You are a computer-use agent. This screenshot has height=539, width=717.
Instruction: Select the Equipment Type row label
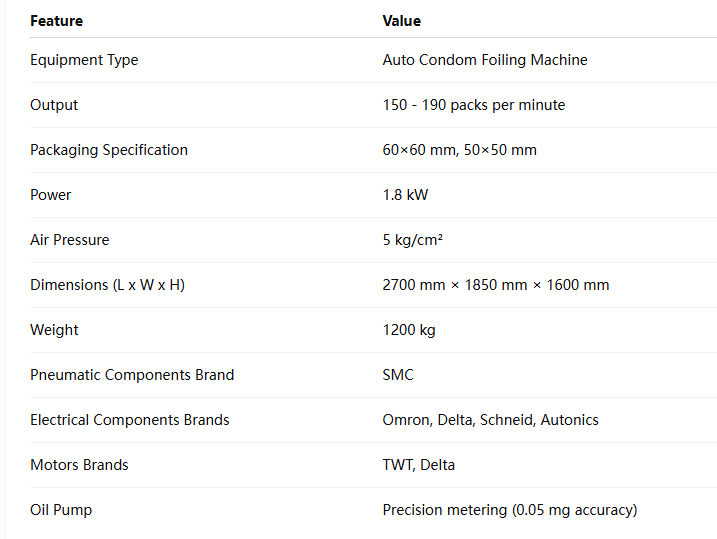[x=84, y=60]
